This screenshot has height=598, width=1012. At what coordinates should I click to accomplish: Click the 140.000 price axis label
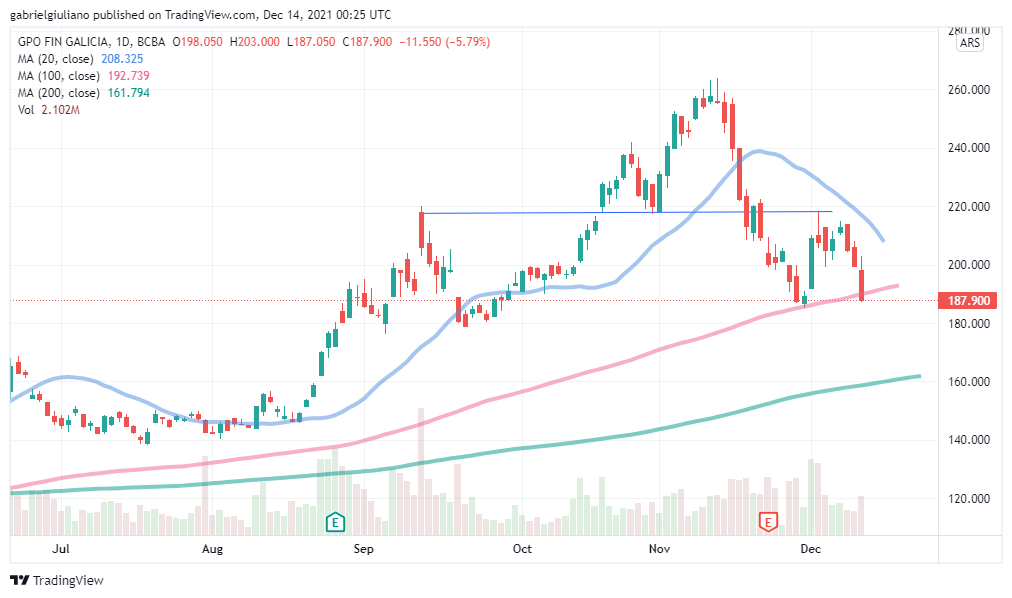969,440
